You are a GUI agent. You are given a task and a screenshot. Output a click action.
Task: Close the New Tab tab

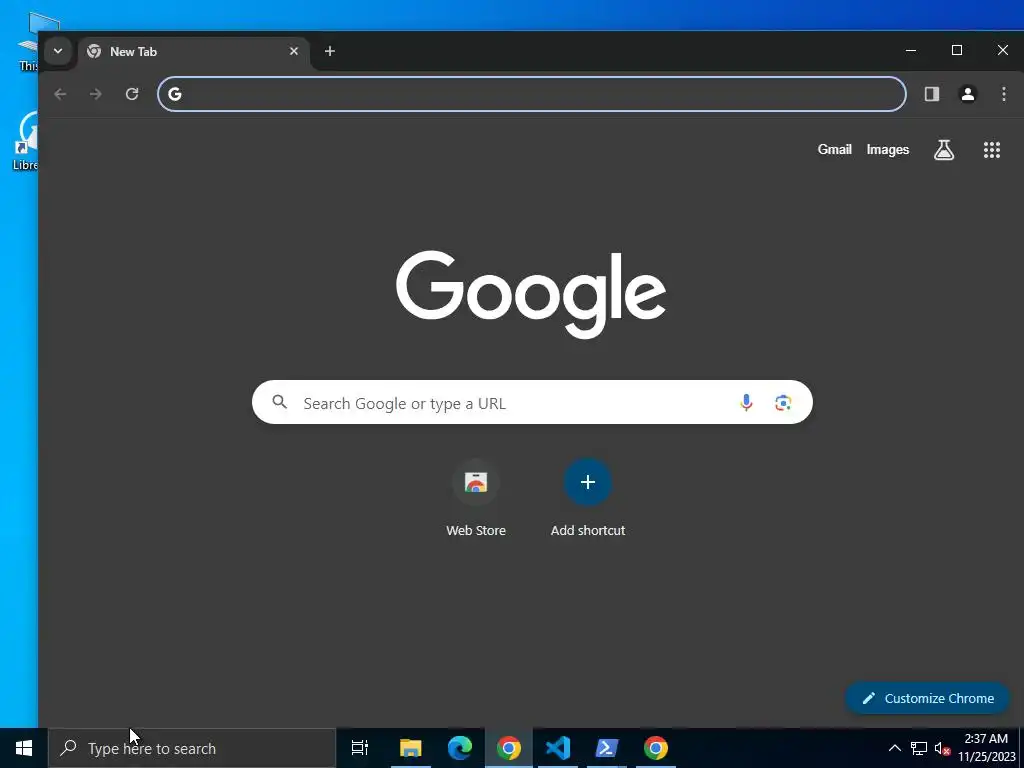[294, 51]
